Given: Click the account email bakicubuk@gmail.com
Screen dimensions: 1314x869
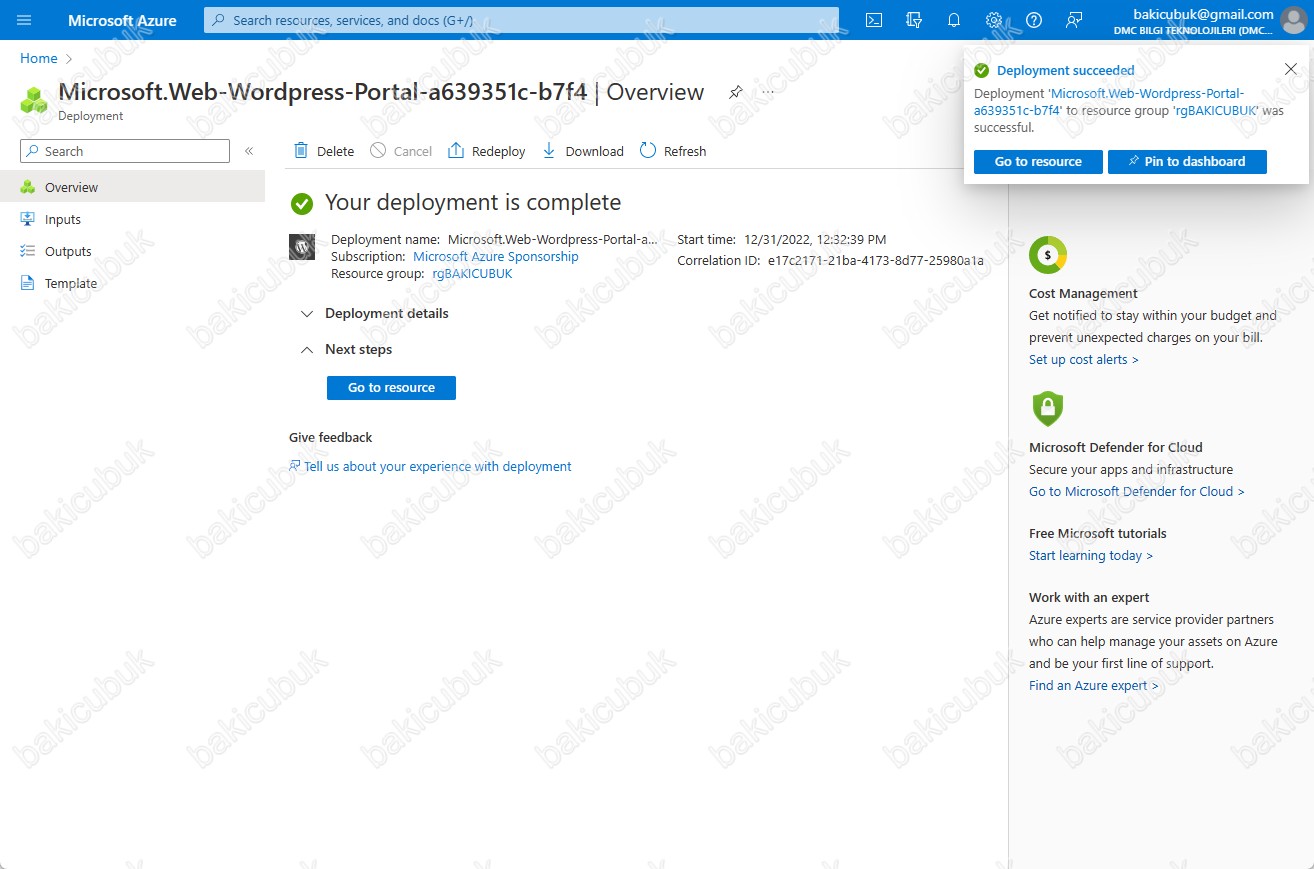Looking at the screenshot, I should click(1203, 14).
